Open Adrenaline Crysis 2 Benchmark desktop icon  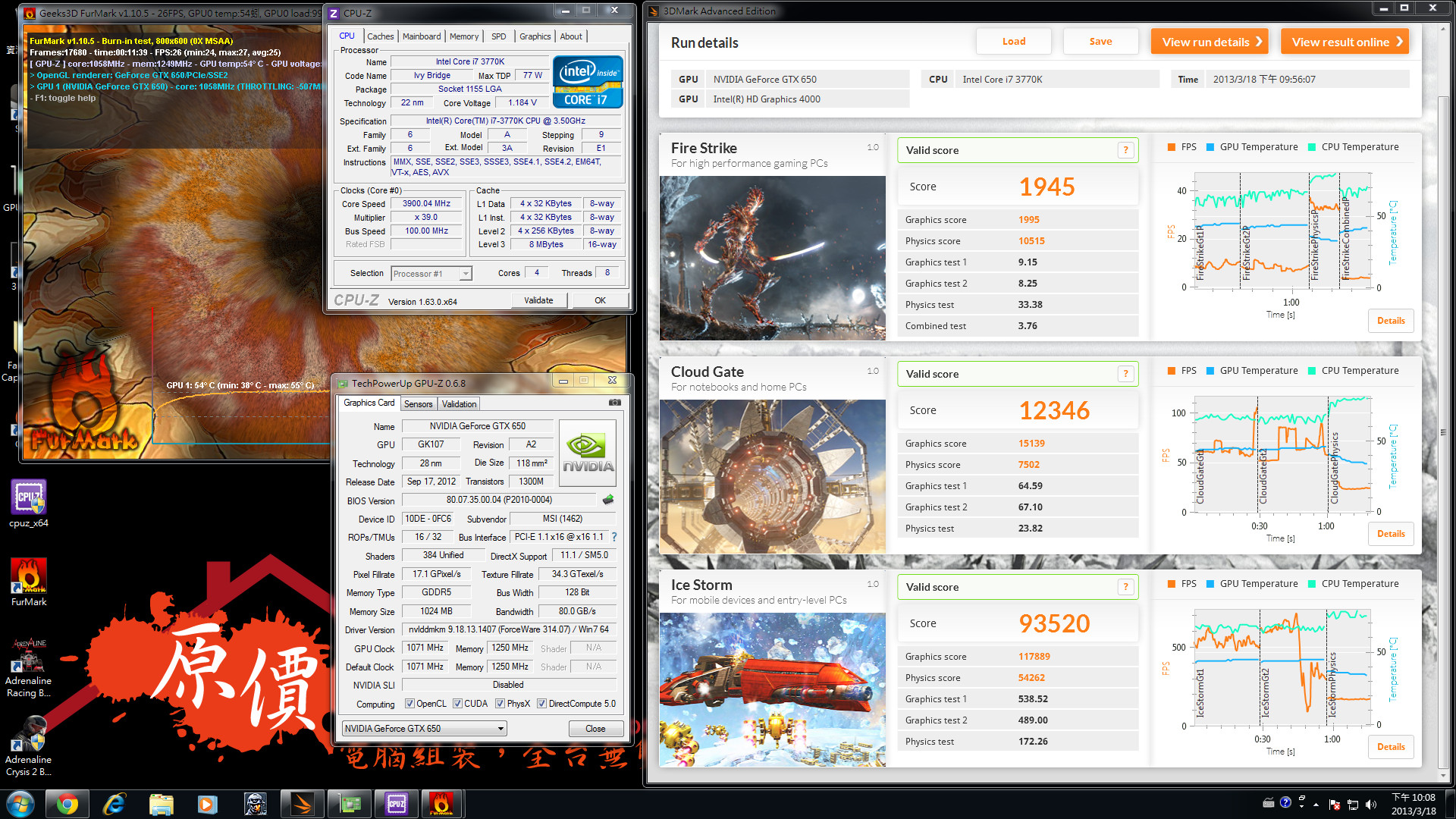coord(29,746)
